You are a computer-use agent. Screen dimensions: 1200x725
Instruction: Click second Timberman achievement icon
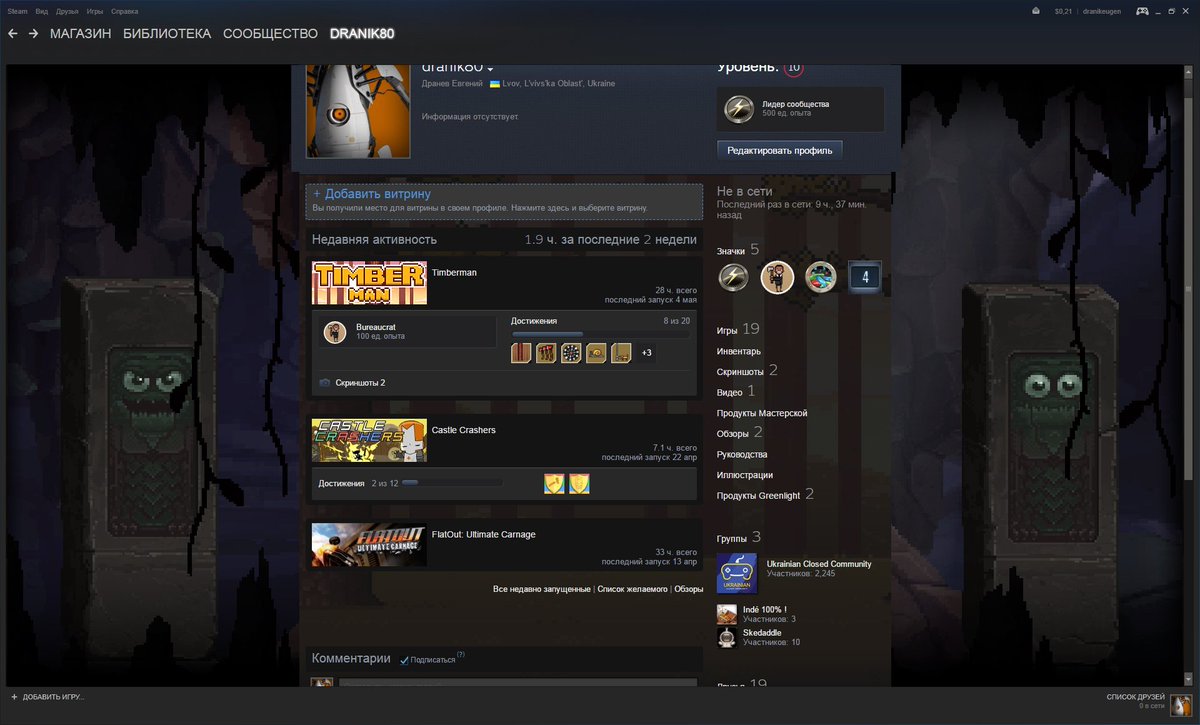coord(546,352)
